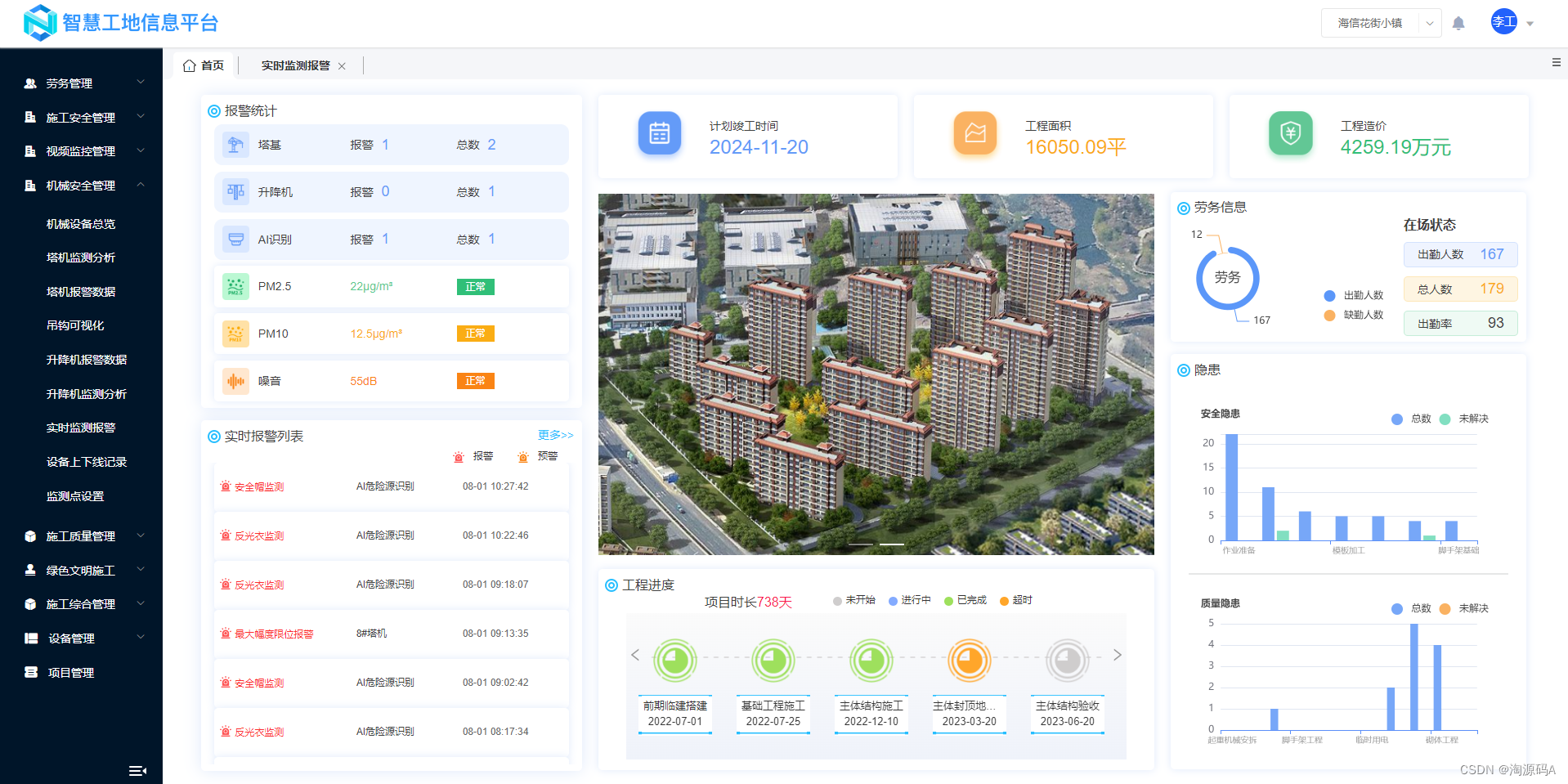Switch to the 首页 tab

coord(204,65)
